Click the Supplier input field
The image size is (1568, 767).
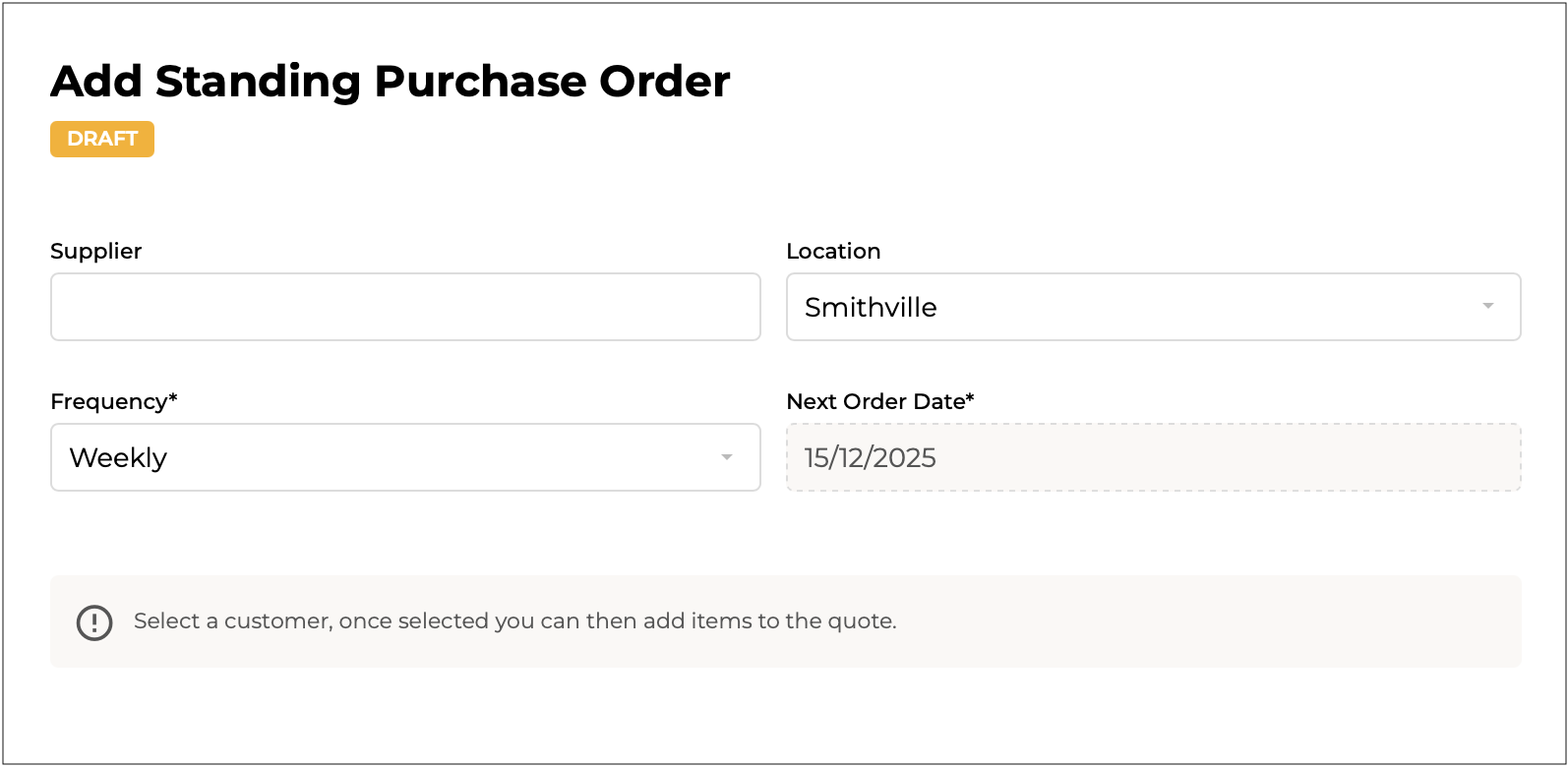coord(405,307)
